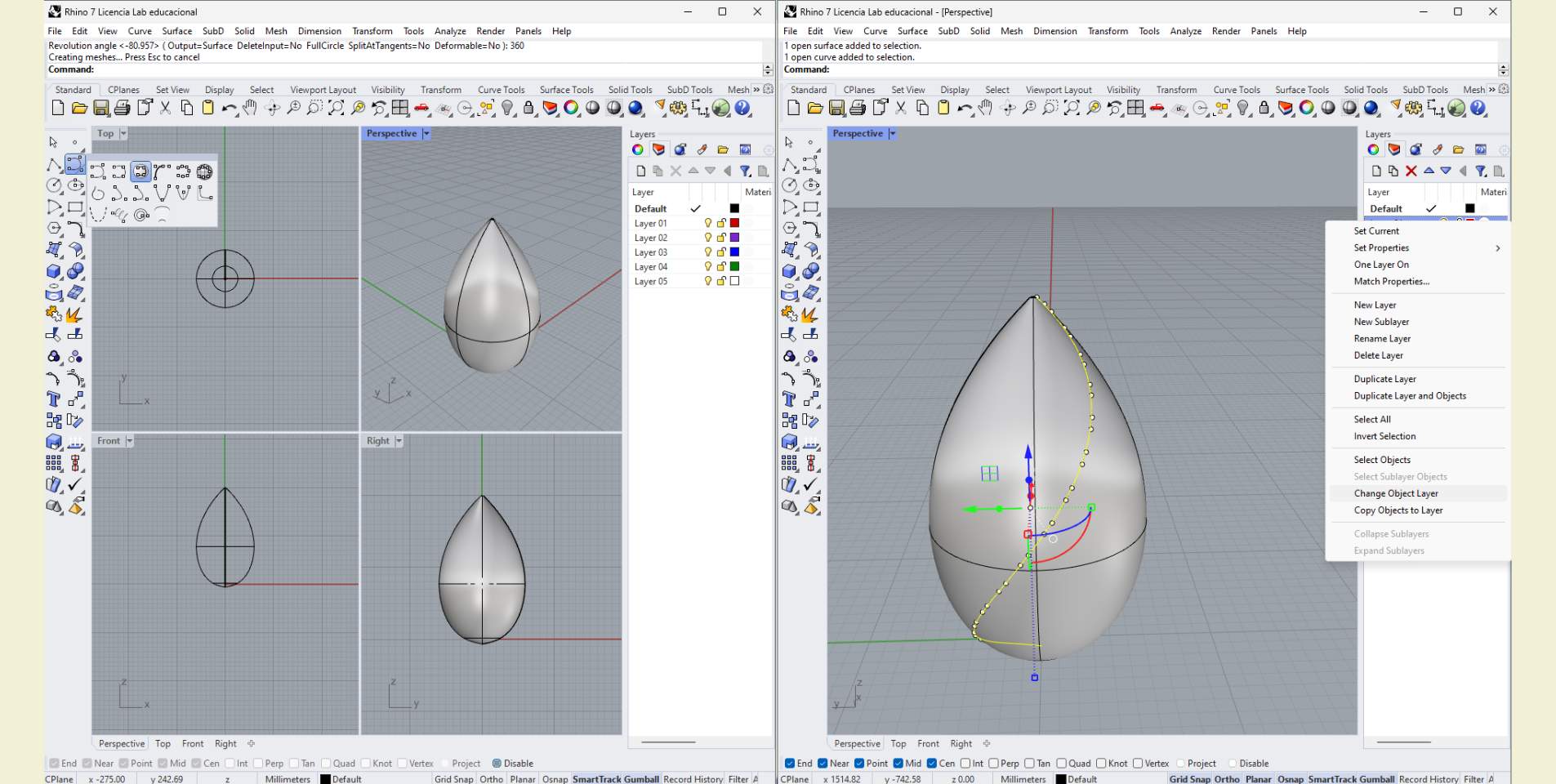Click Front viewport tab at bottom of right window
The height and width of the screenshot is (784, 1556).
point(928,744)
